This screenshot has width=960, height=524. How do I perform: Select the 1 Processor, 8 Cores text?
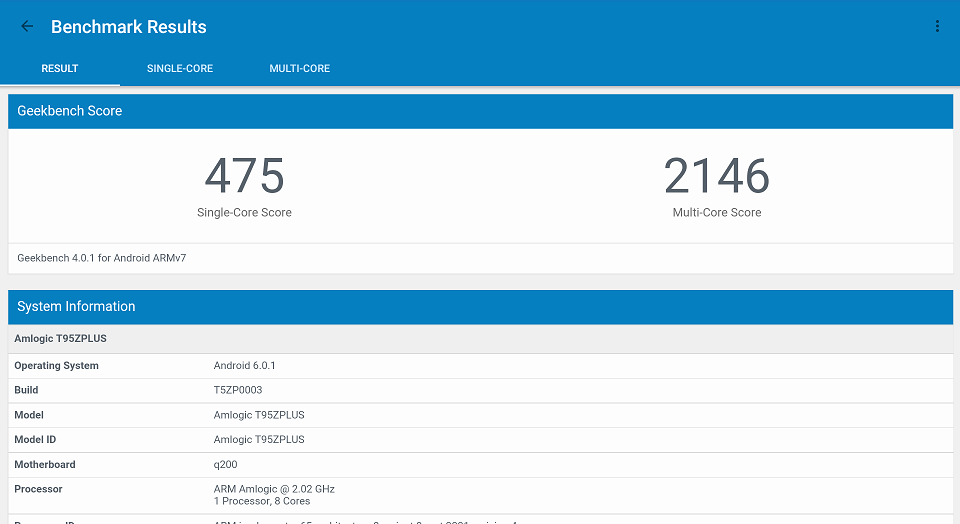click(x=262, y=501)
